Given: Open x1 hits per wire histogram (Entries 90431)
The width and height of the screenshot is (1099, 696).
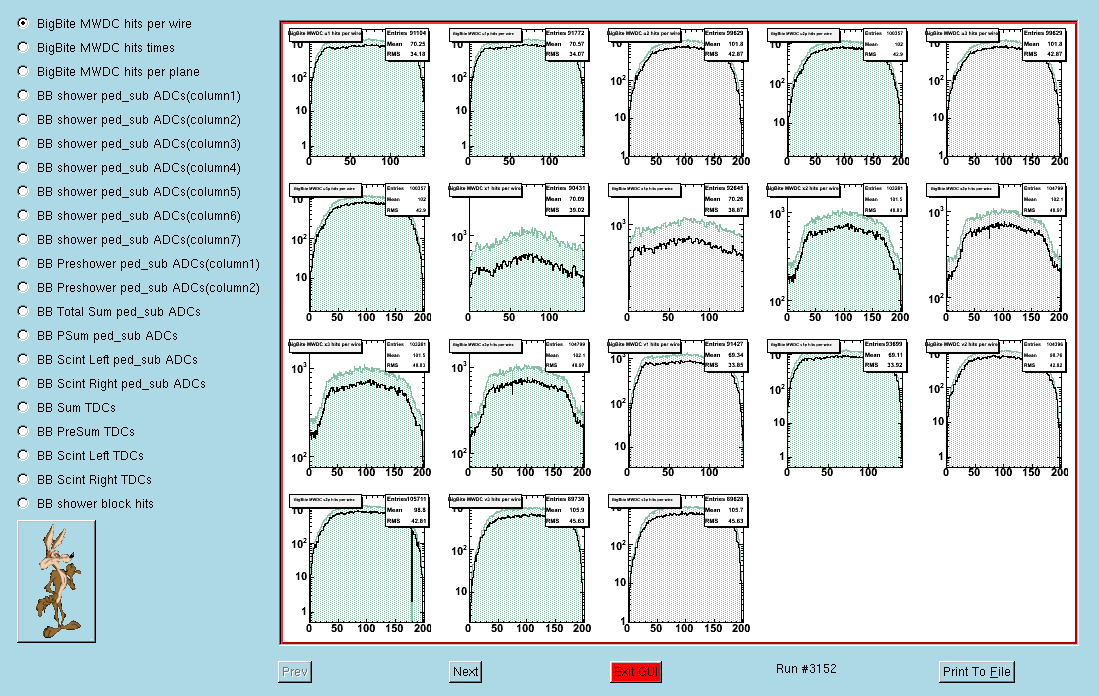Looking at the screenshot, I should pyautogui.click(x=519, y=254).
